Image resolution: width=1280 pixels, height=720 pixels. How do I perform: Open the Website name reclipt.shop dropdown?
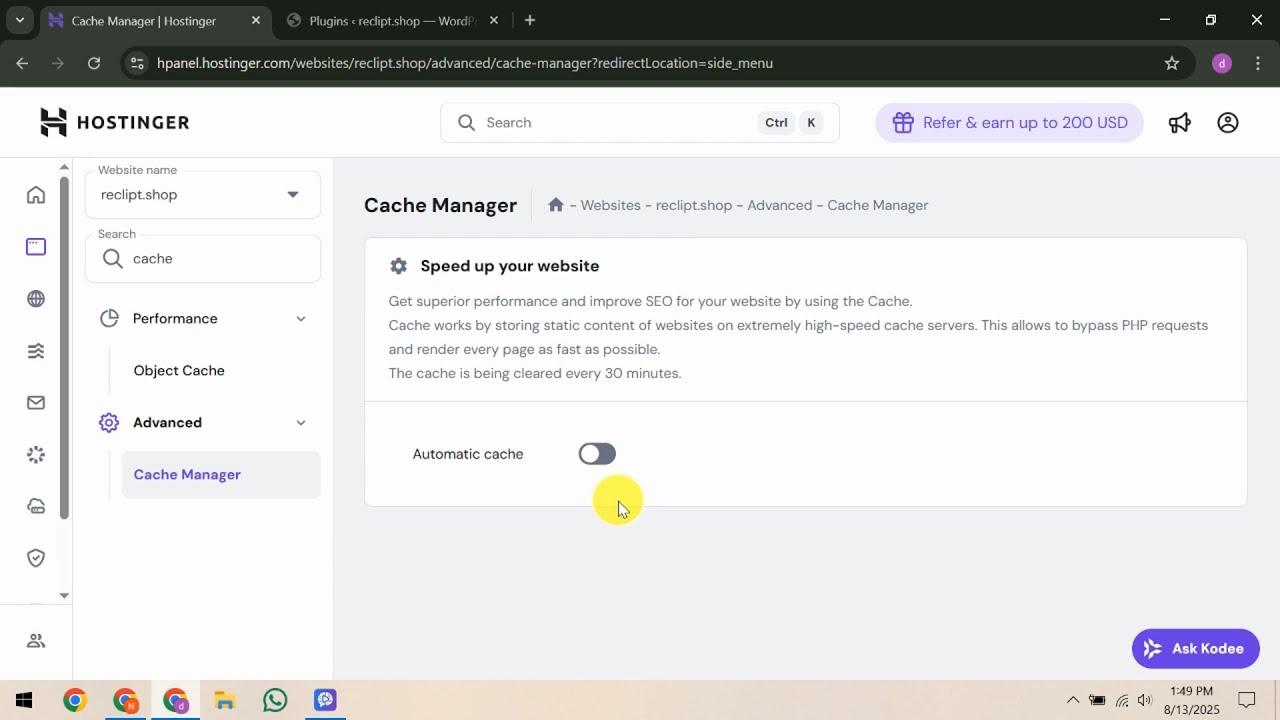(203, 195)
